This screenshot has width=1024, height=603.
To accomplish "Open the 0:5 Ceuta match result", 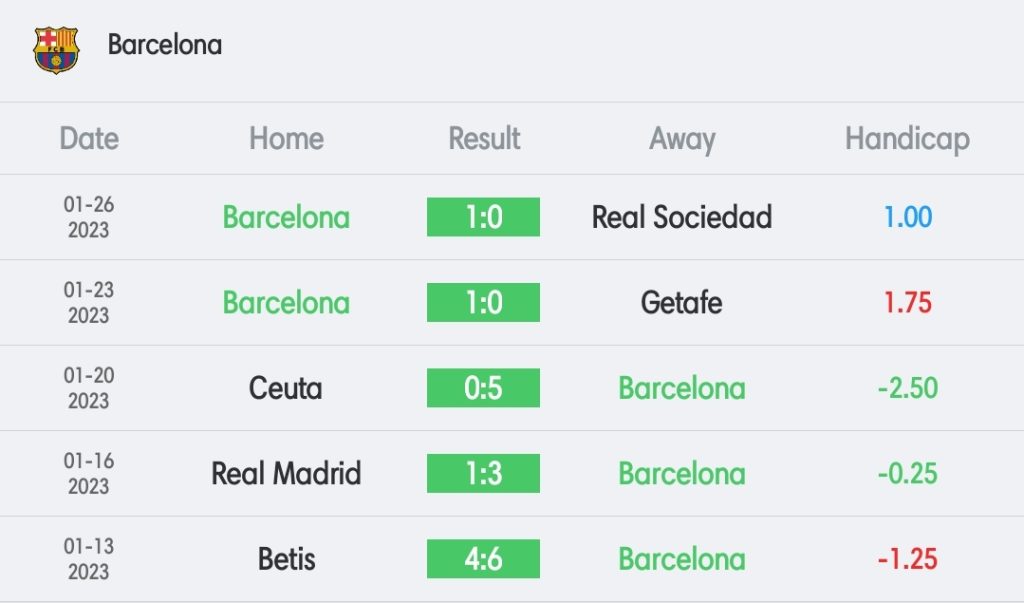I will pyautogui.click(x=483, y=388).
